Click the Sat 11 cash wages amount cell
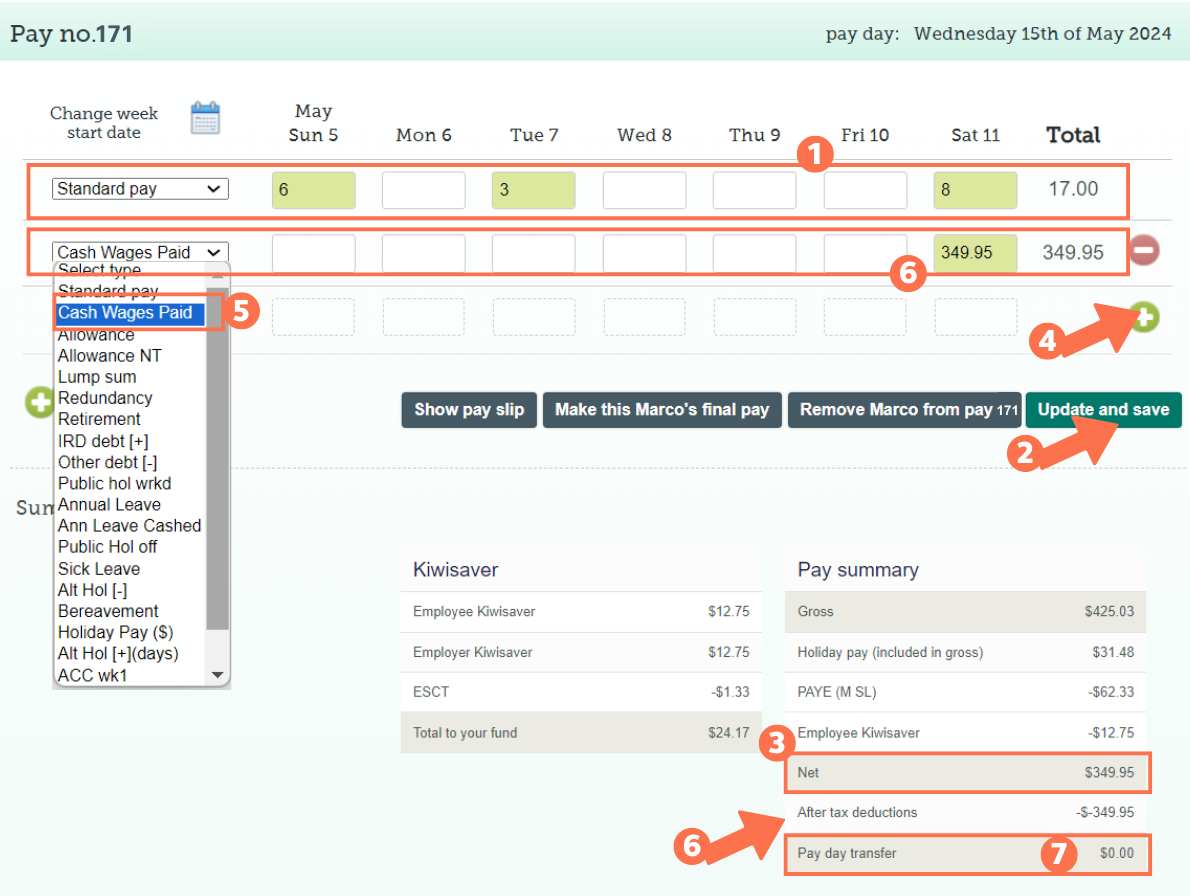 click(x=975, y=251)
